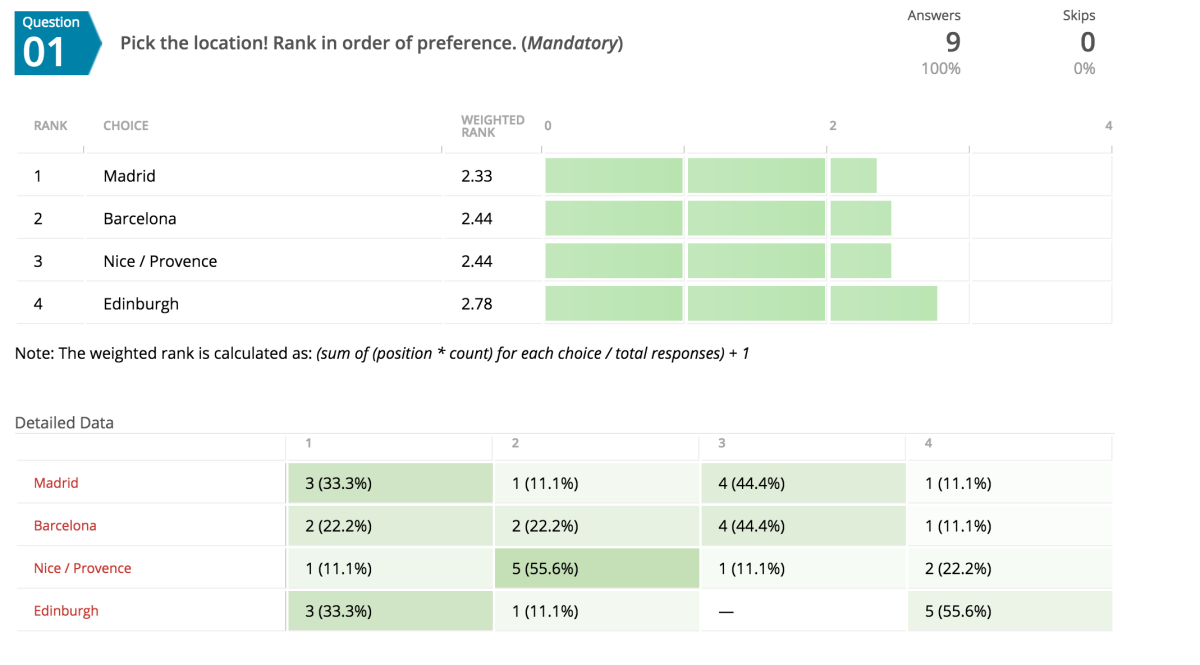Viewport: 1200px width, 665px height.
Task: Click the WEIGHTED RANK column header
Action: pos(492,126)
